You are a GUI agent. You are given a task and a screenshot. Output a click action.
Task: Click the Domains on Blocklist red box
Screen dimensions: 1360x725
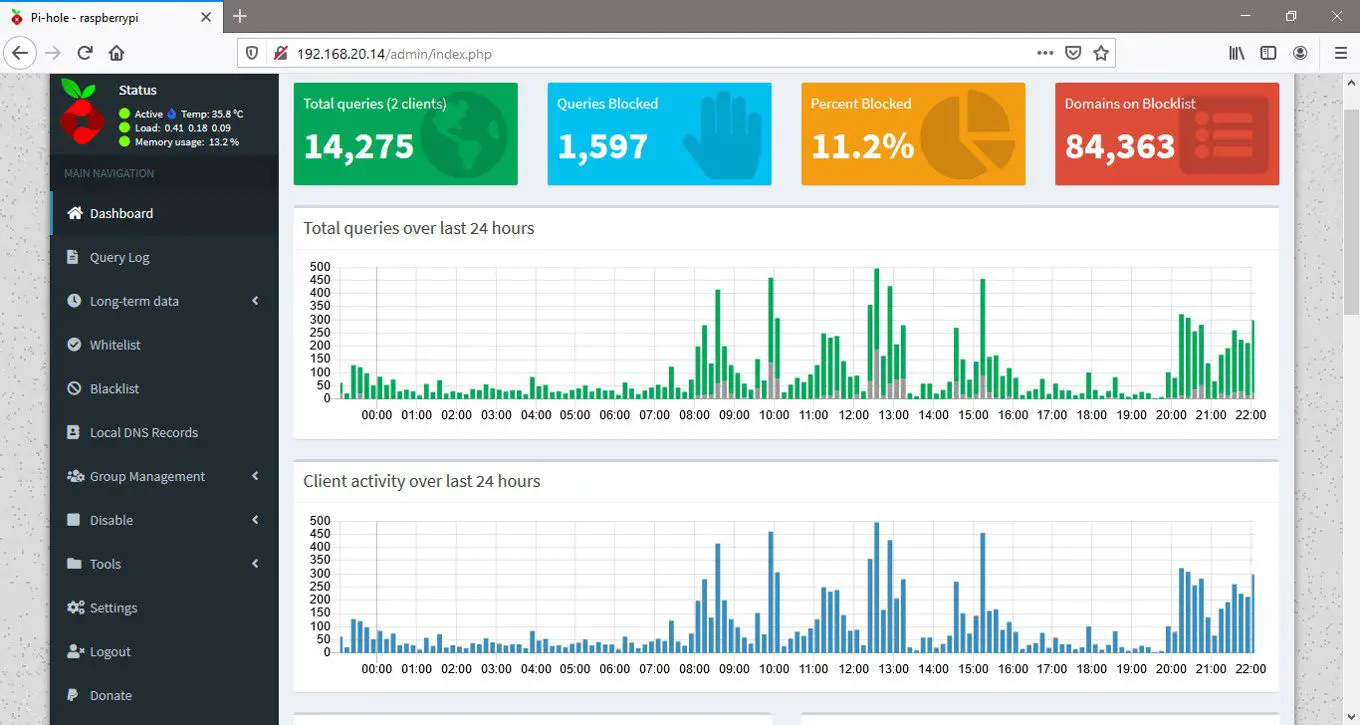pyautogui.click(x=1166, y=134)
